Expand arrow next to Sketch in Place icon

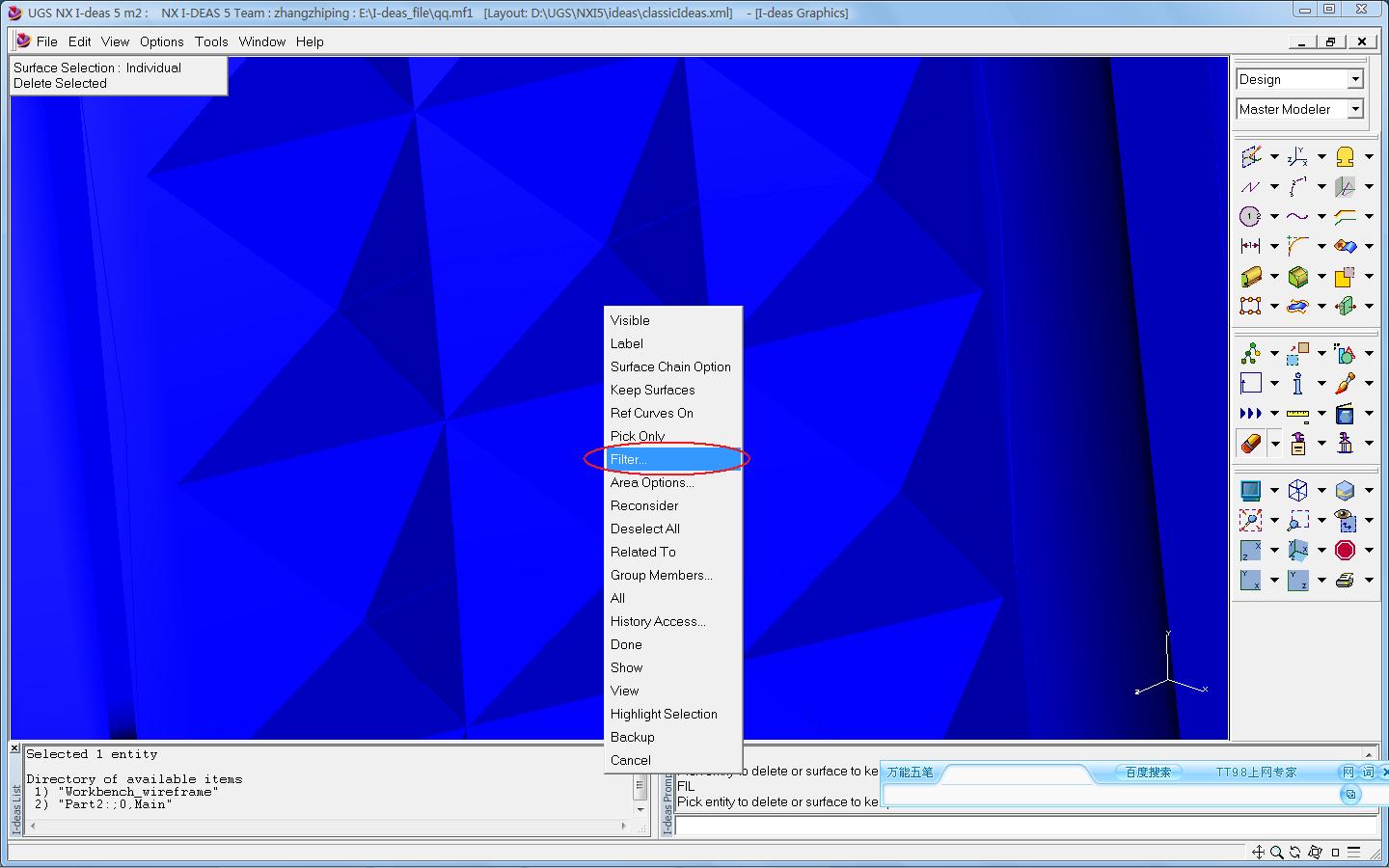(x=1274, y=157)
